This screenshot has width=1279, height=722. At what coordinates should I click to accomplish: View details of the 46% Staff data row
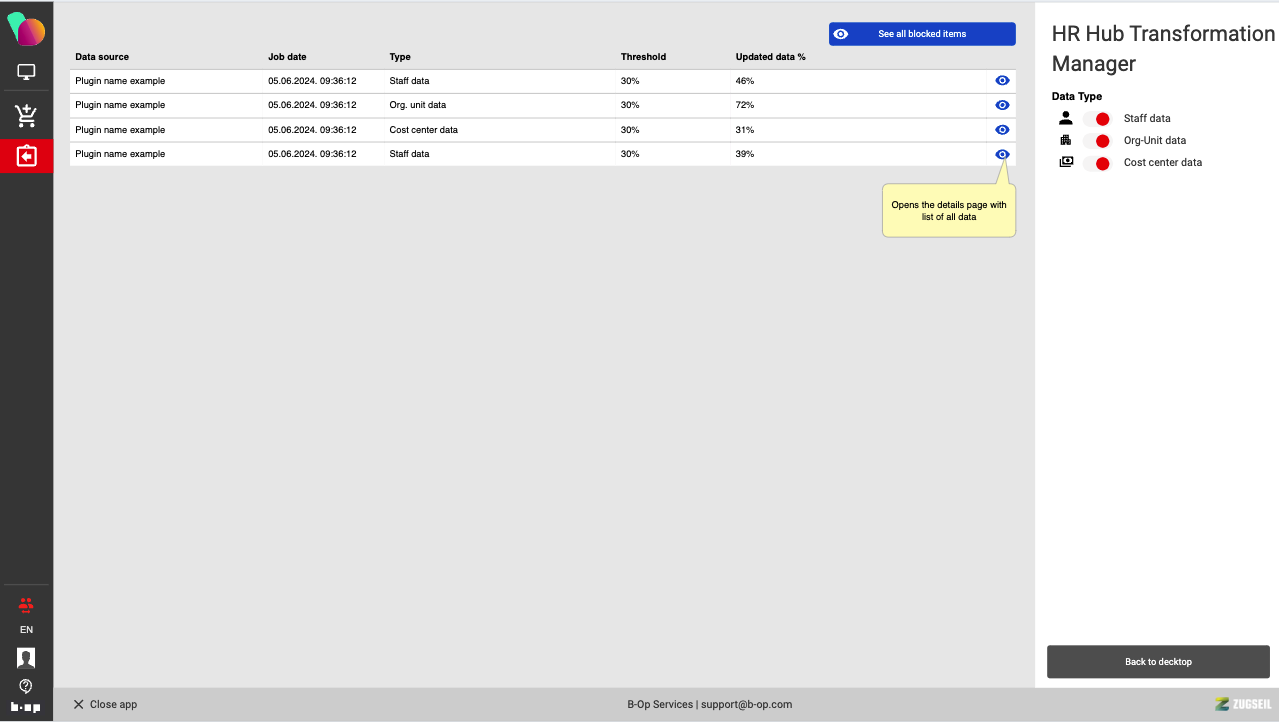click(1002, 81)
